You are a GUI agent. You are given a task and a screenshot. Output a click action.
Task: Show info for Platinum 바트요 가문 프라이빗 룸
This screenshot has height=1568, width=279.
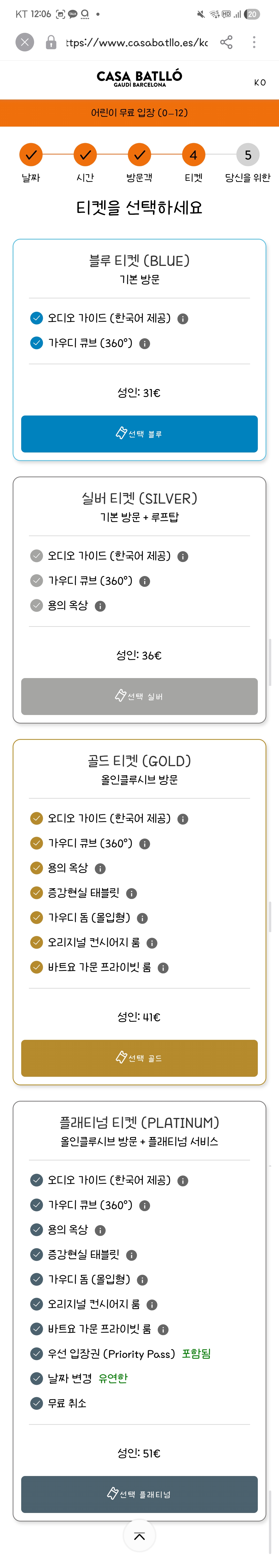click(x=163, y=1329)
